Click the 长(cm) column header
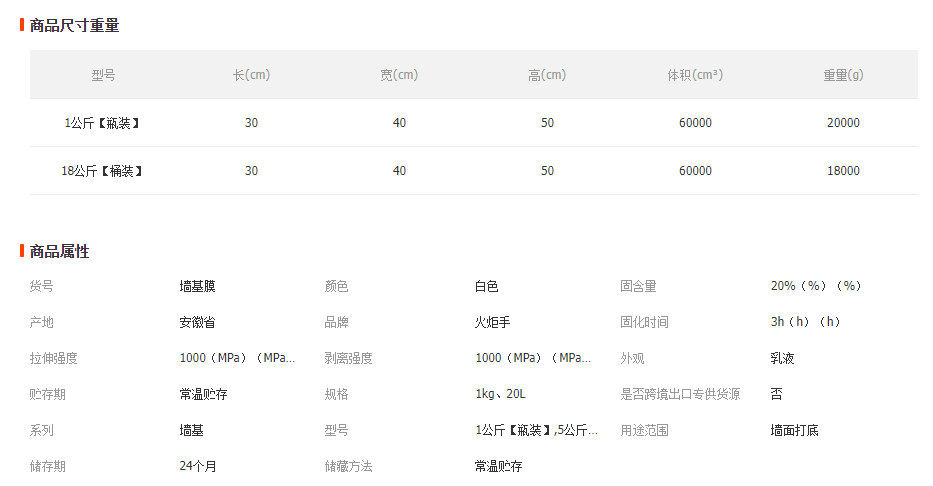This screenshot has width=933, height=486. [x=251, y=75]
